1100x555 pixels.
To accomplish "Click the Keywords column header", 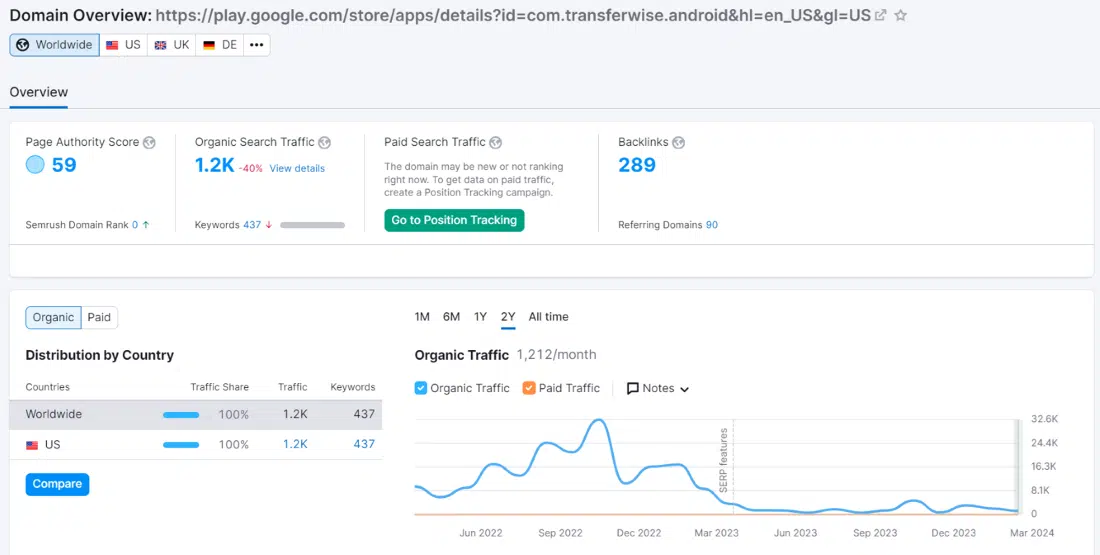I will click(353, 387).
